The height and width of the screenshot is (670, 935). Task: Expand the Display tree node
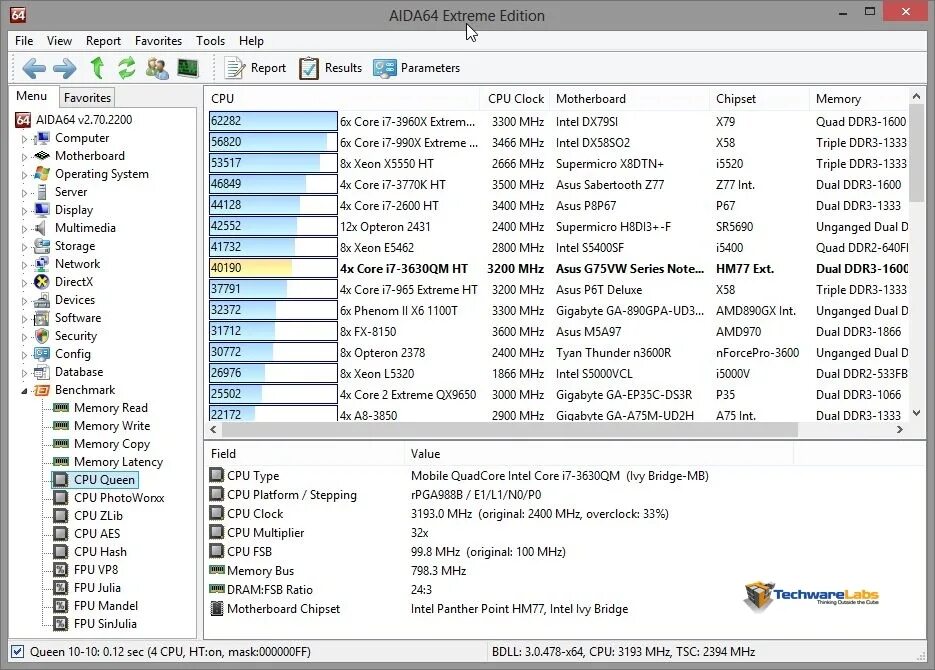click(x=24, y=210)
